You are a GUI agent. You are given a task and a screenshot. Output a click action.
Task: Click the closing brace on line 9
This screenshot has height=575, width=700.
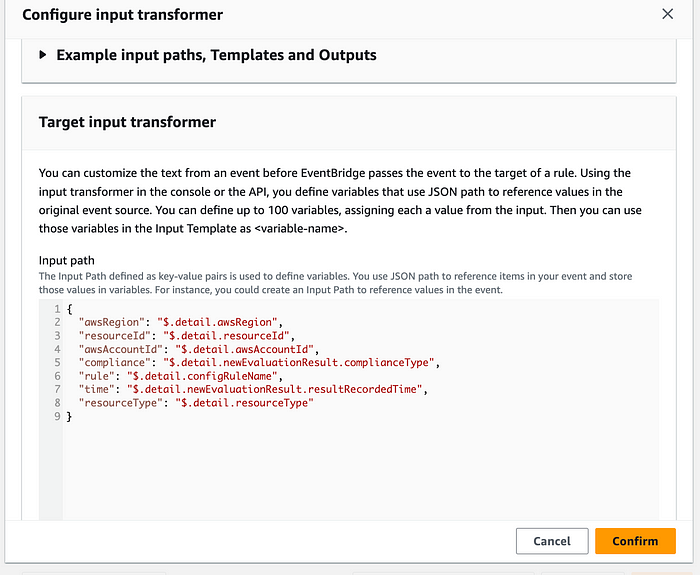coord(69,417)
